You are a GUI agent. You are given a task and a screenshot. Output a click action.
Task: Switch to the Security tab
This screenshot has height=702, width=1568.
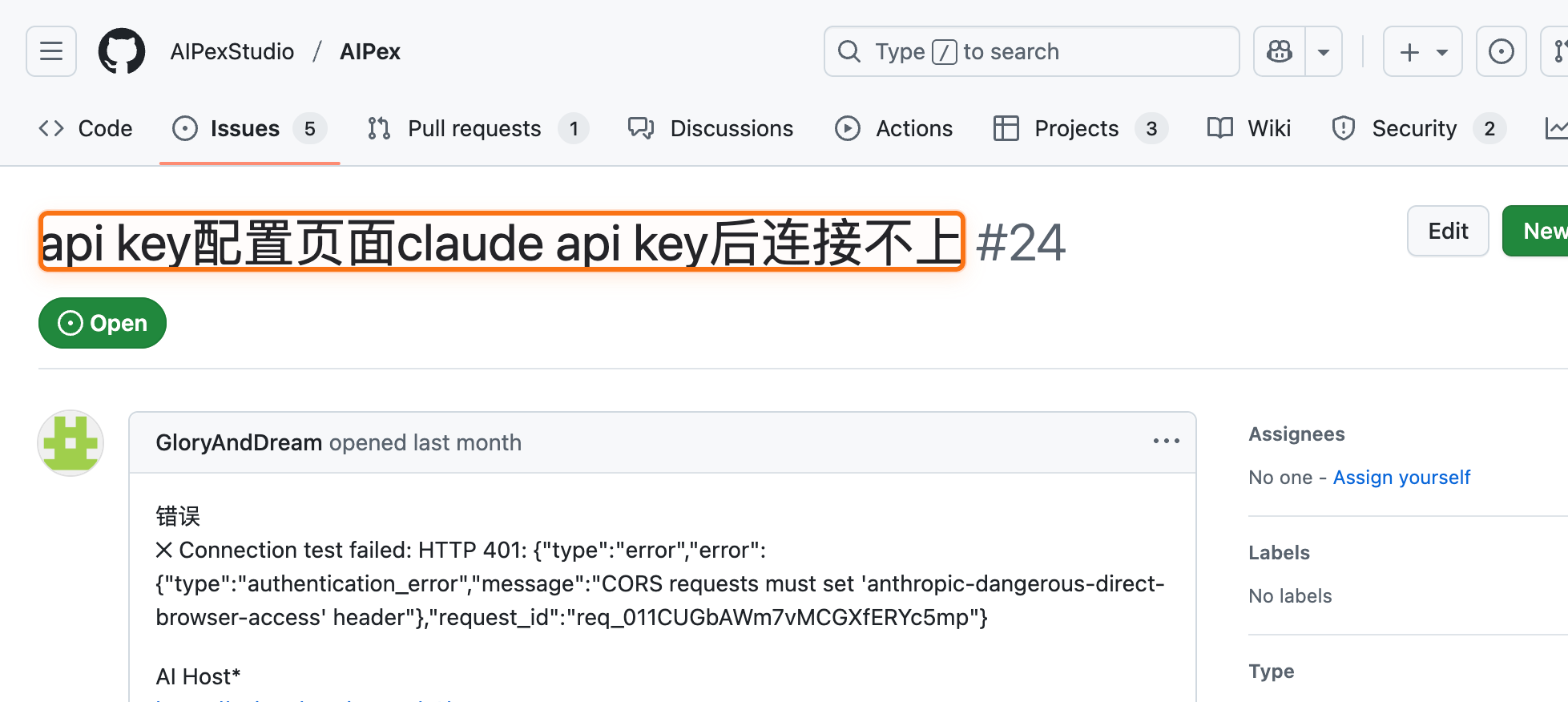1418,128
